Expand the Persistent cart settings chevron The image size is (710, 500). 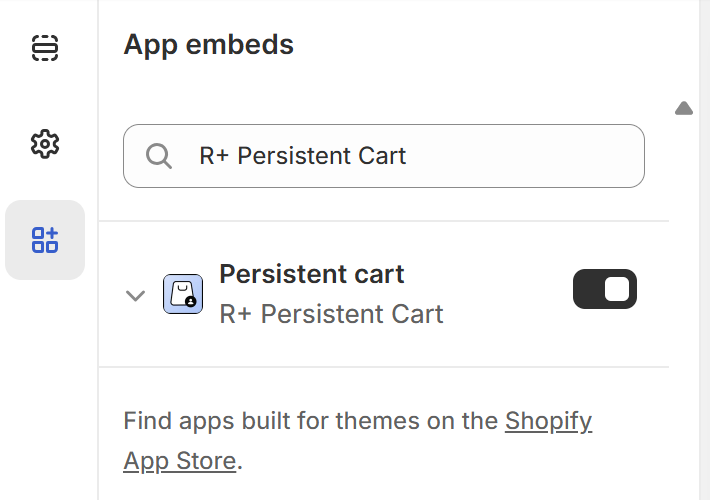[136, 295]
